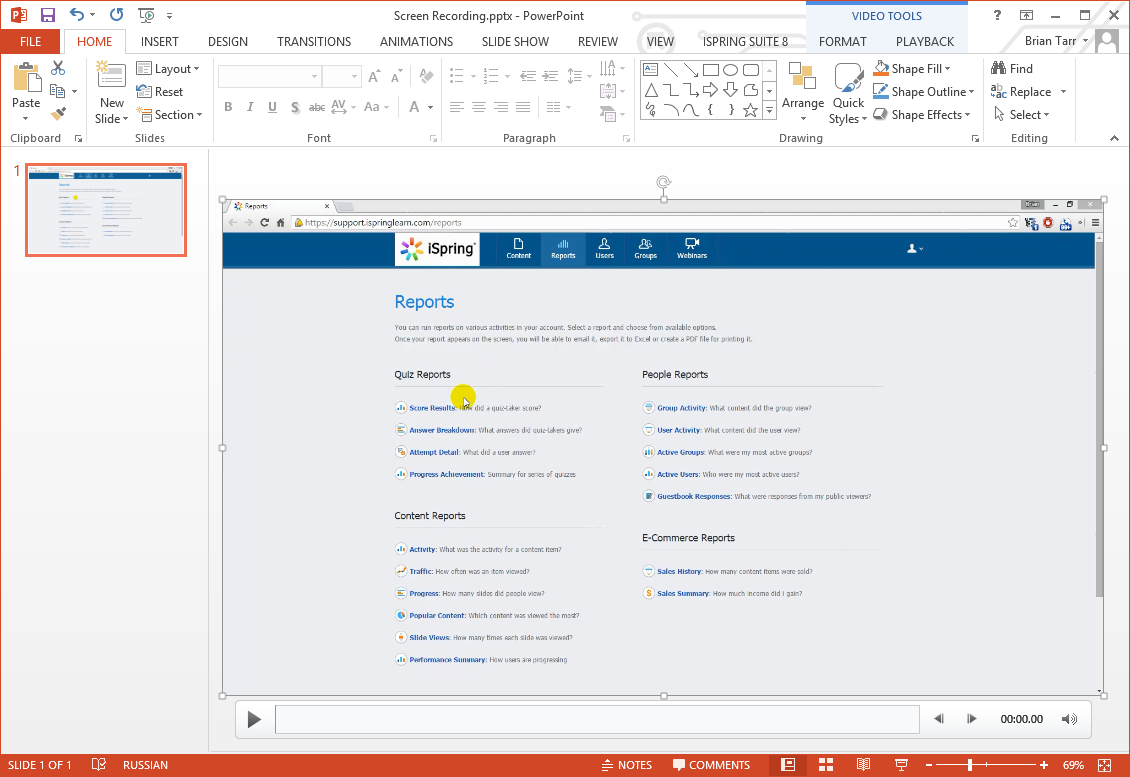Select the Star shape in shapes gallery
1130x777 pixels.
click(x=750, y=110)
